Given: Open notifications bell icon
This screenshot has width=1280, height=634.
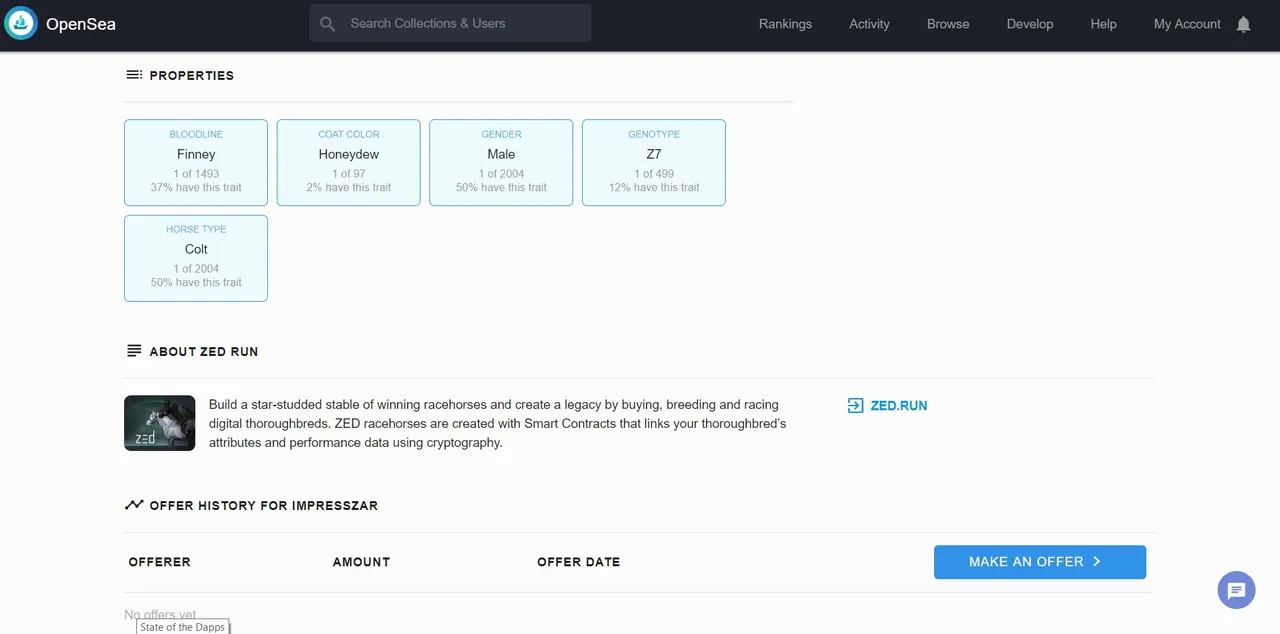Looking at the screenshot, I should (1243, 24).
